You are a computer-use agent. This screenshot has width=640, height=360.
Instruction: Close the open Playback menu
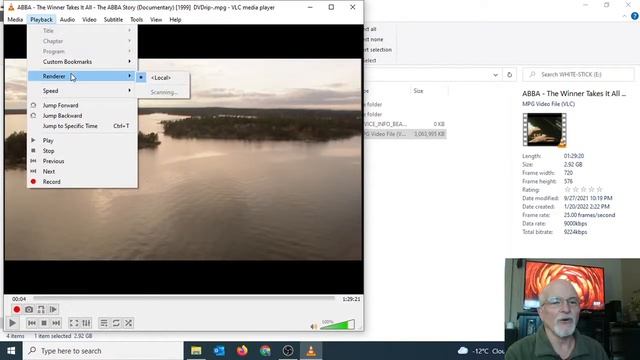(41, 20)
